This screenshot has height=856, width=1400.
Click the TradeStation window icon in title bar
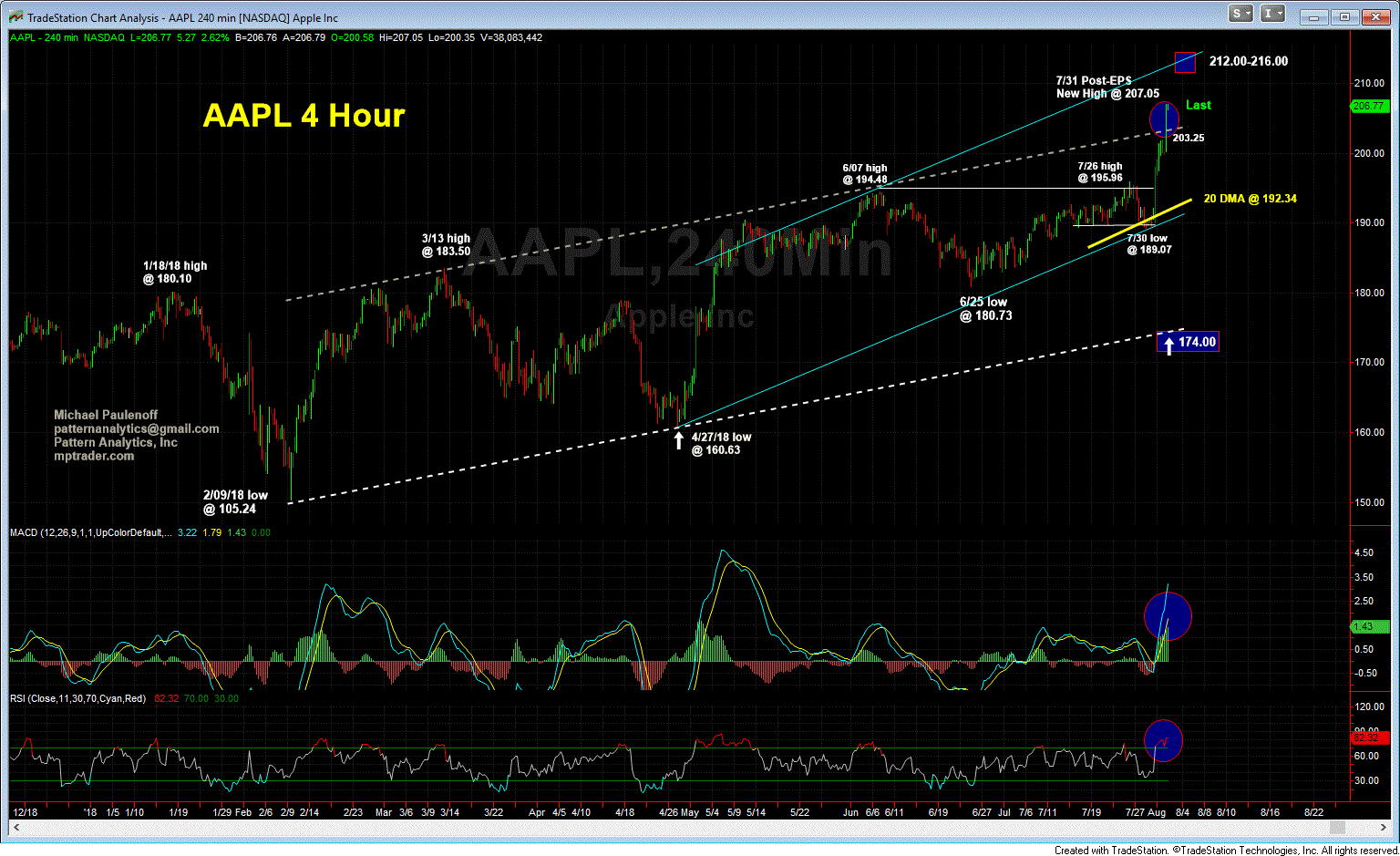[16, 16]
